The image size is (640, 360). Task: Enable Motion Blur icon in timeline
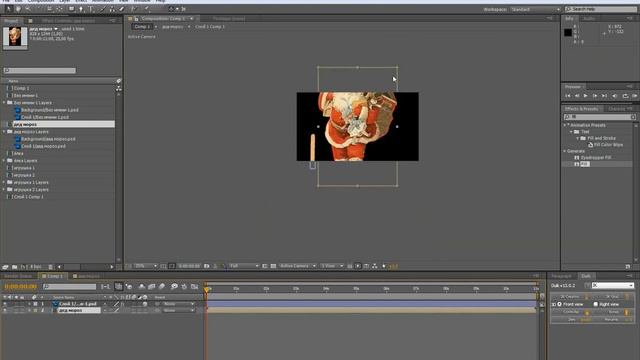(162, 287)
